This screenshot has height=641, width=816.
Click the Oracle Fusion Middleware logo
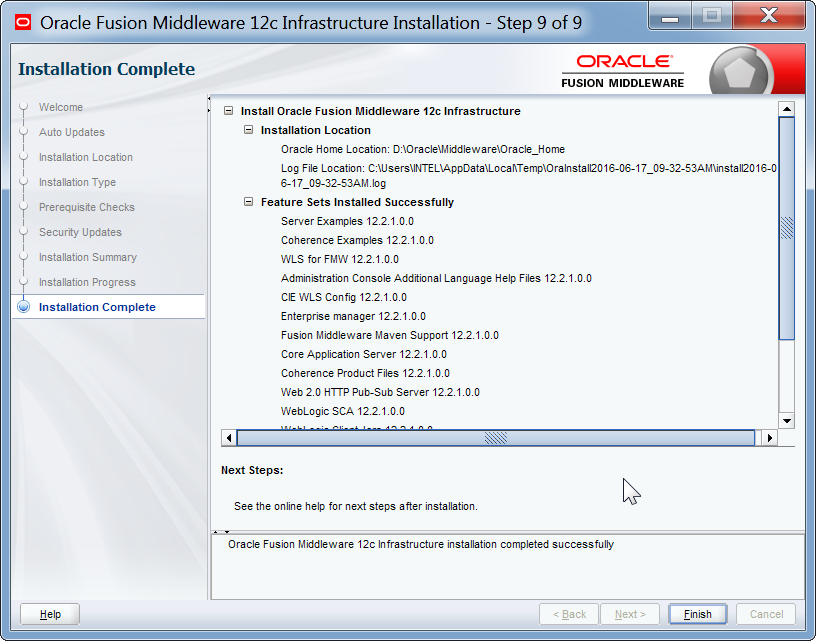622,71
